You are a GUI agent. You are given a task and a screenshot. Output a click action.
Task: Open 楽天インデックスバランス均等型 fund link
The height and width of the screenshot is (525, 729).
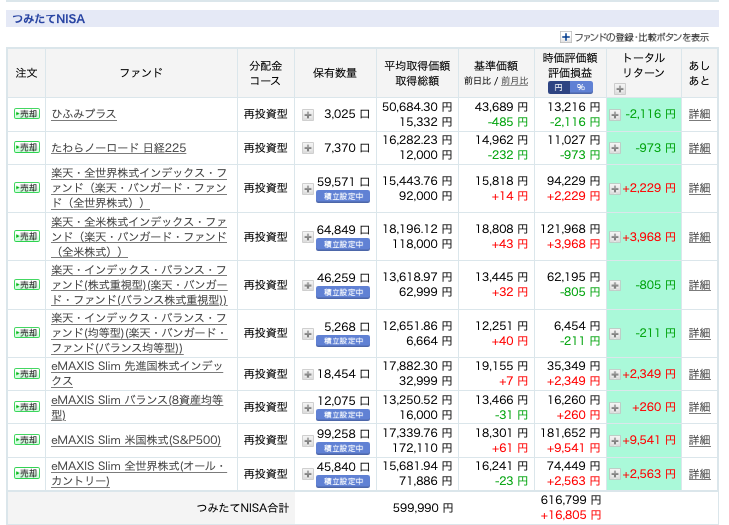(x=139, y=333)
